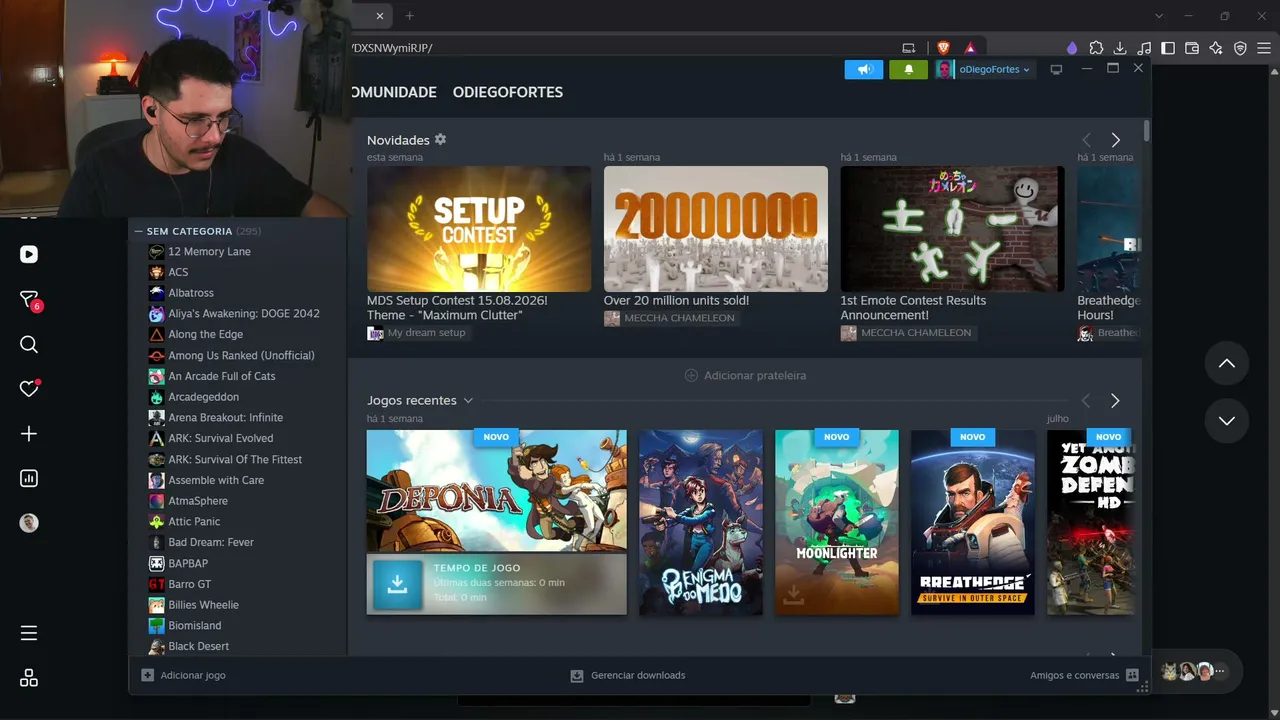
Task: Select 'Albatross' in the library list
Action: pos(191,293)
